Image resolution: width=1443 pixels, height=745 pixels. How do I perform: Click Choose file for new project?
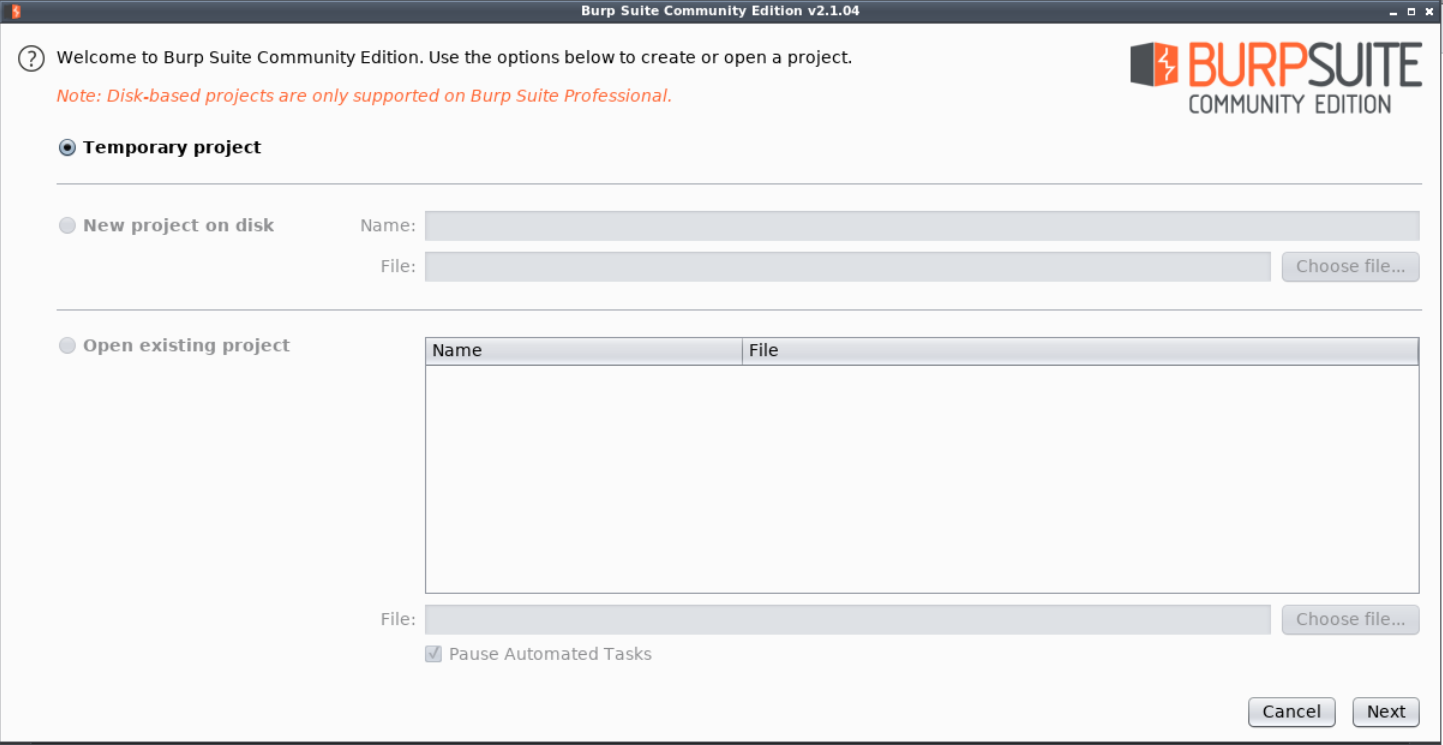coord(1350,266)
